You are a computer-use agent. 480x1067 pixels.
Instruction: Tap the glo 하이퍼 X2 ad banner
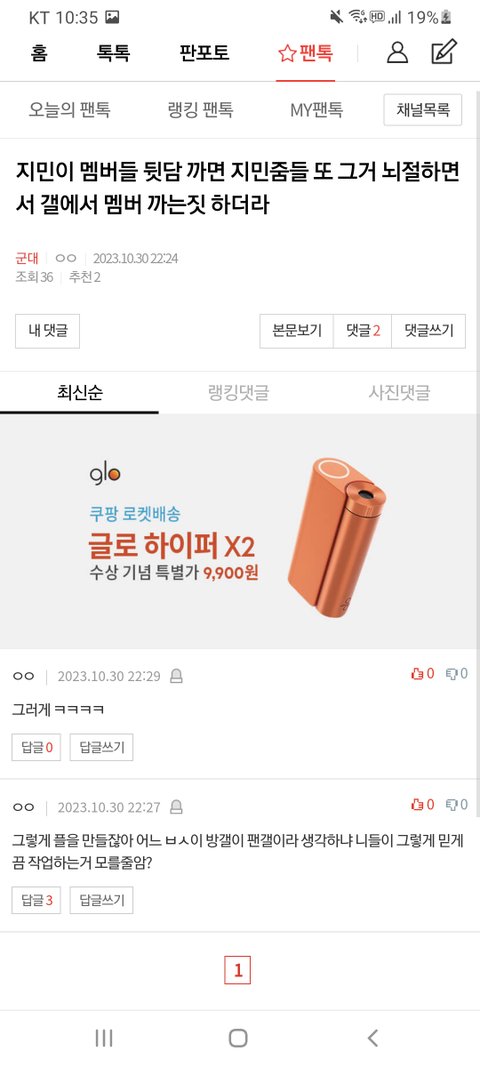[240, 531]
